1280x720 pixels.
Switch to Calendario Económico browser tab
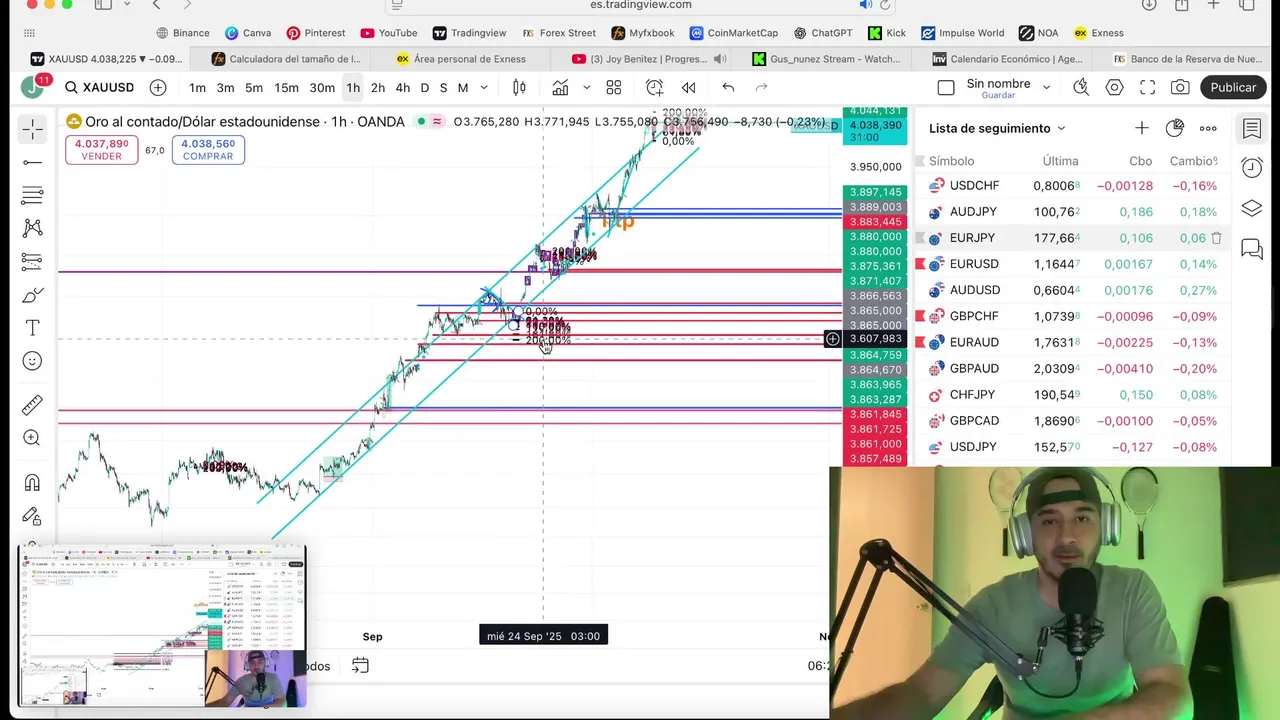click(1008, 59)
